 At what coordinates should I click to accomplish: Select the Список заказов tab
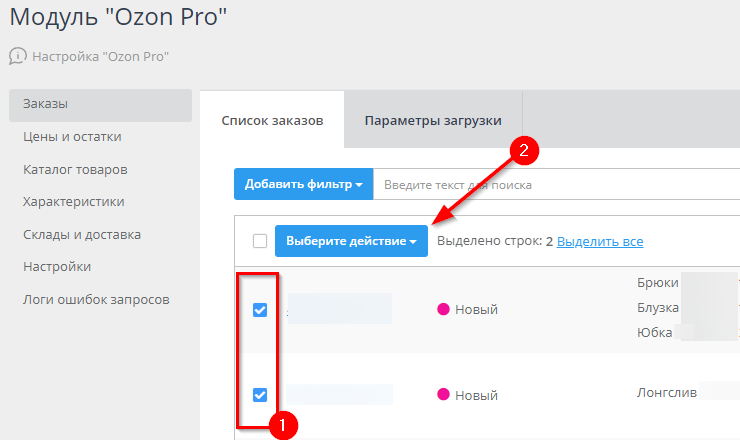point(272,121)
